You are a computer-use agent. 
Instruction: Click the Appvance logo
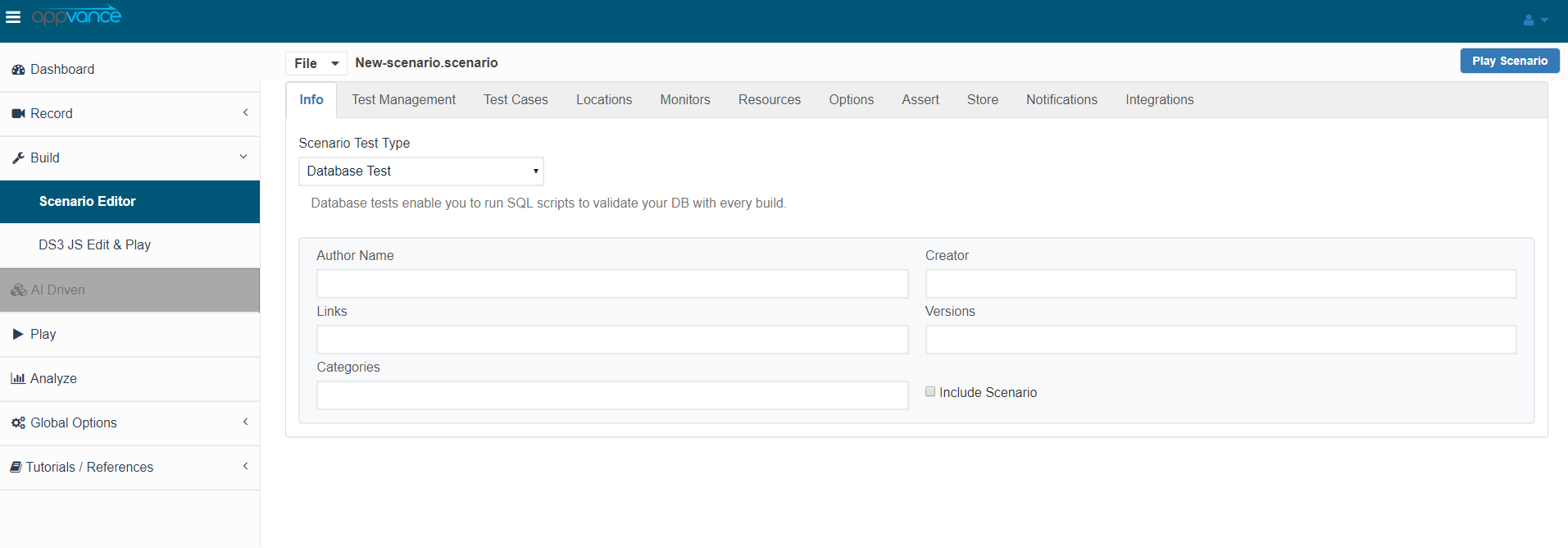pyautogui.click(x=76, y=16)
